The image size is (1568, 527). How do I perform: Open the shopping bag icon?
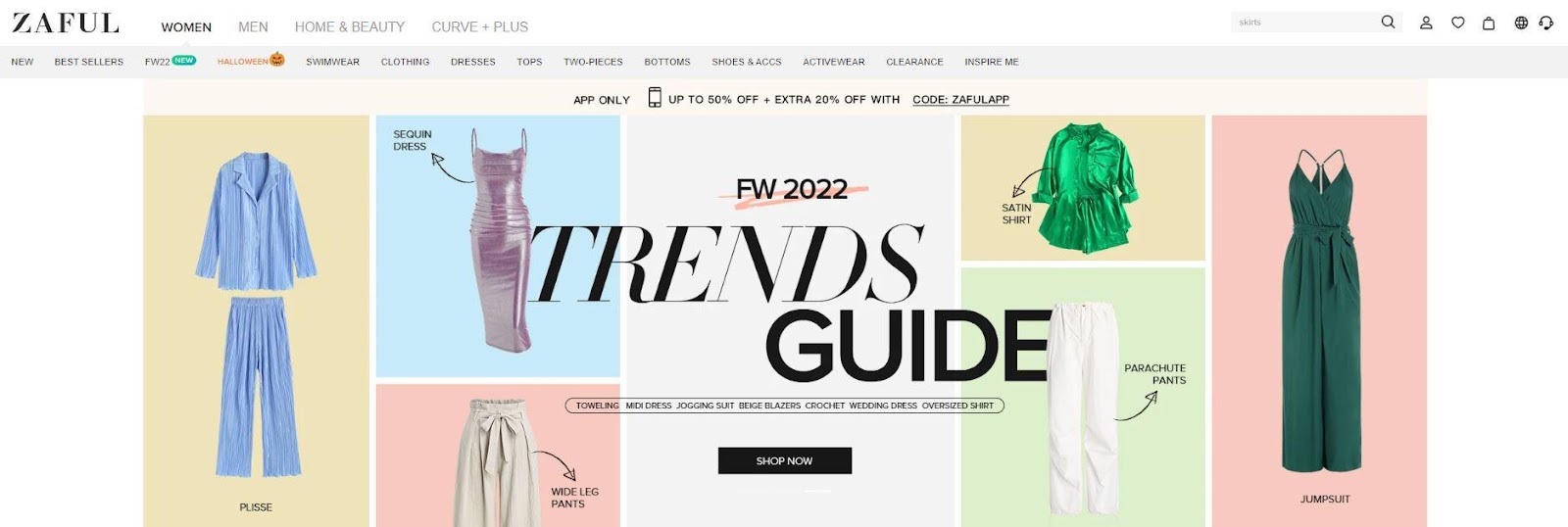click(x=1489, y=23)
